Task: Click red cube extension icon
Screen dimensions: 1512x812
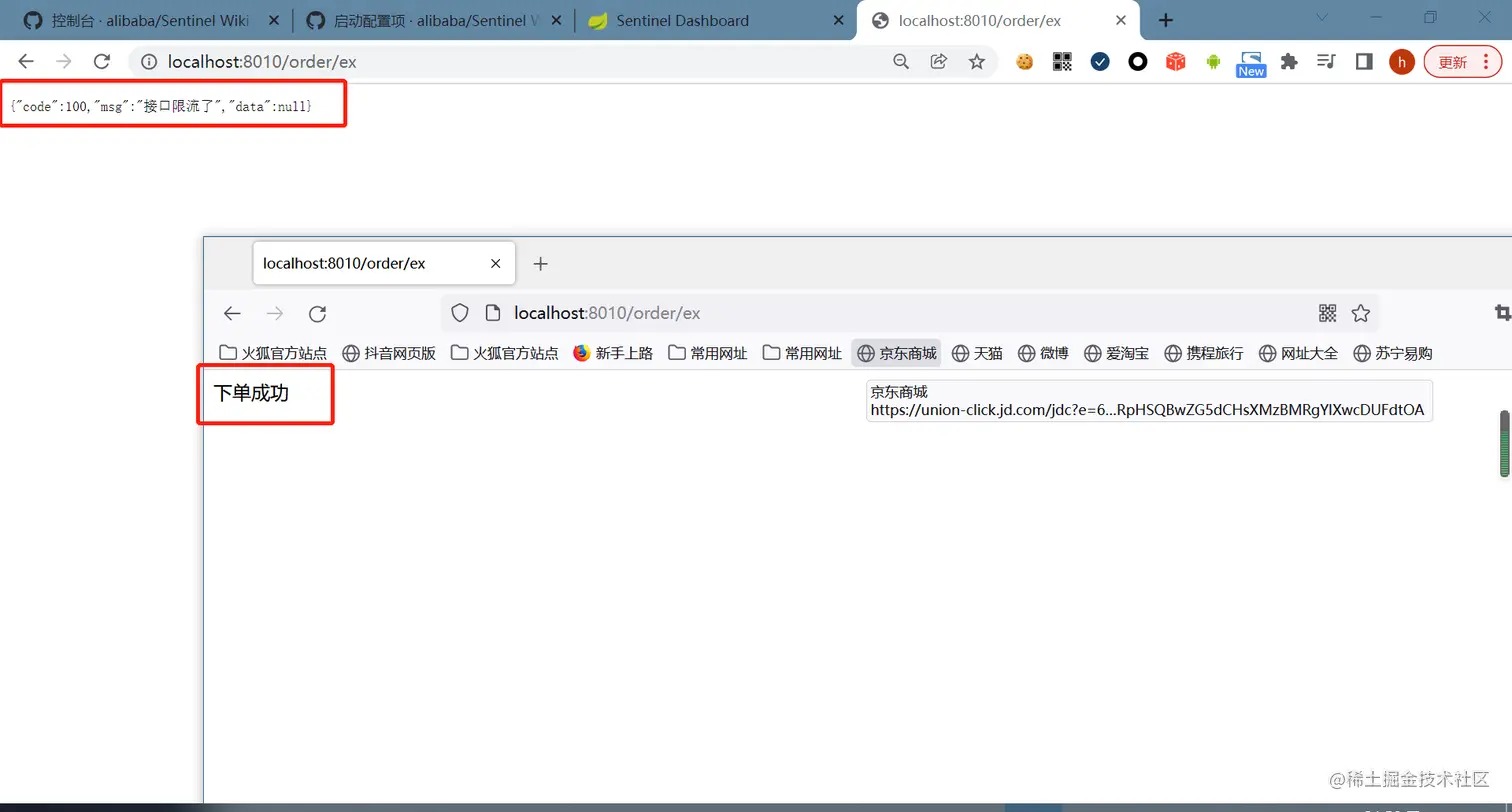Action: (x=1176, y=62)
